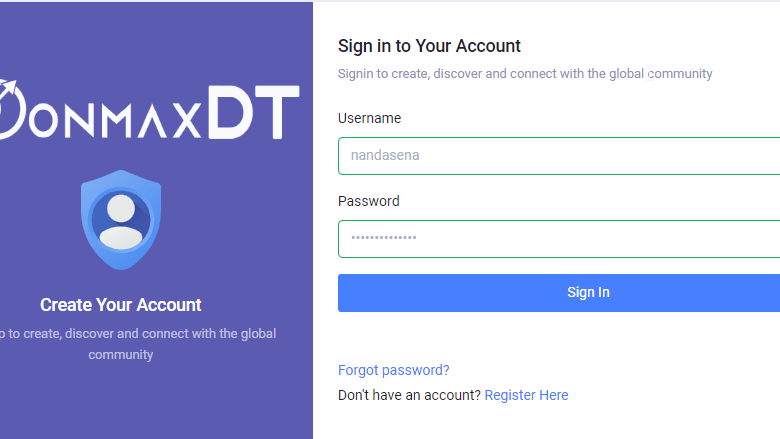Image resolution: width=780 pixels, height=439 pixels.
Task: Click the bold DT letters in logo
Action: [x=253, y=110]
